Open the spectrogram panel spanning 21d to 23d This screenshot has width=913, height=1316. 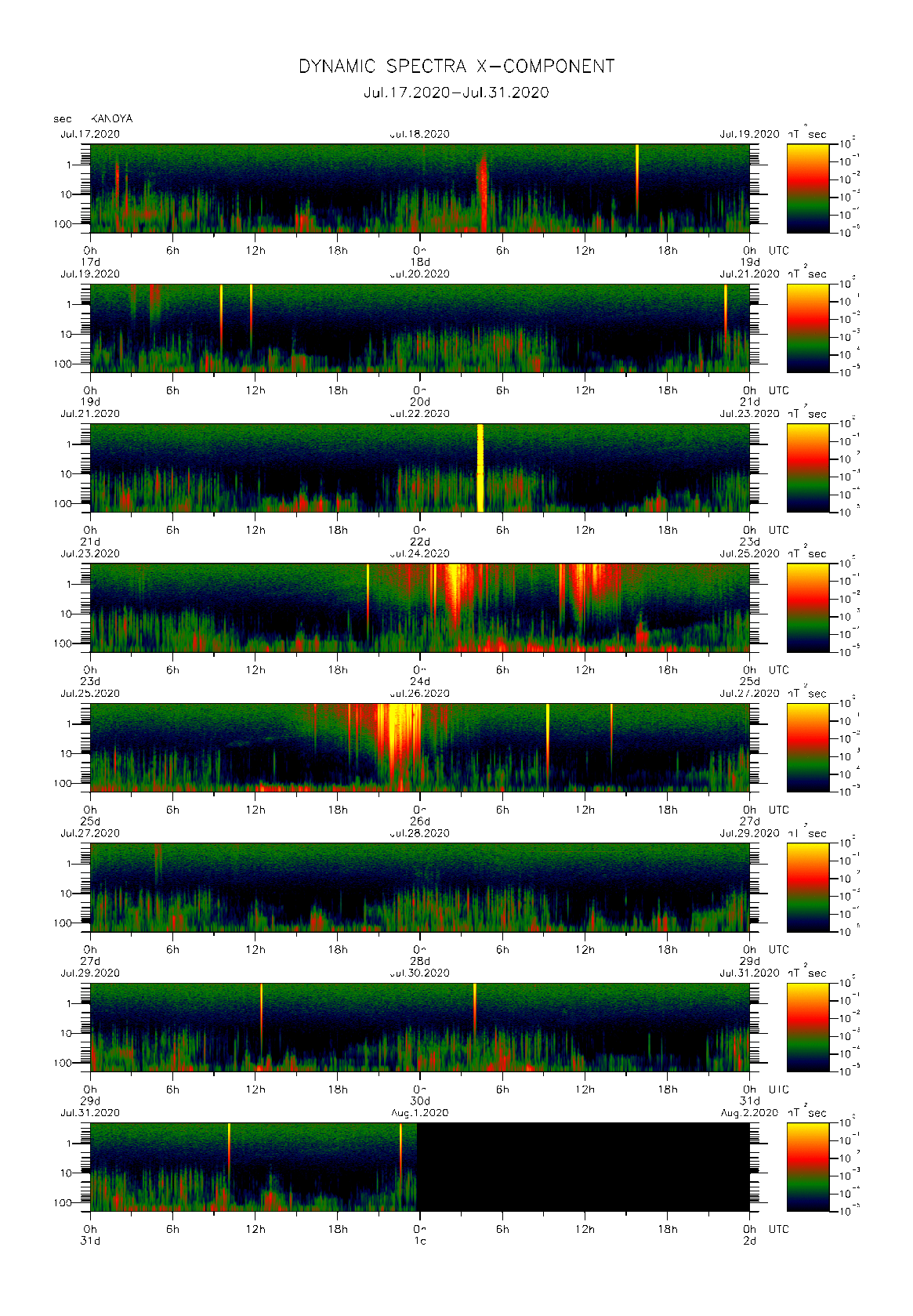click(x=420, y=468)
